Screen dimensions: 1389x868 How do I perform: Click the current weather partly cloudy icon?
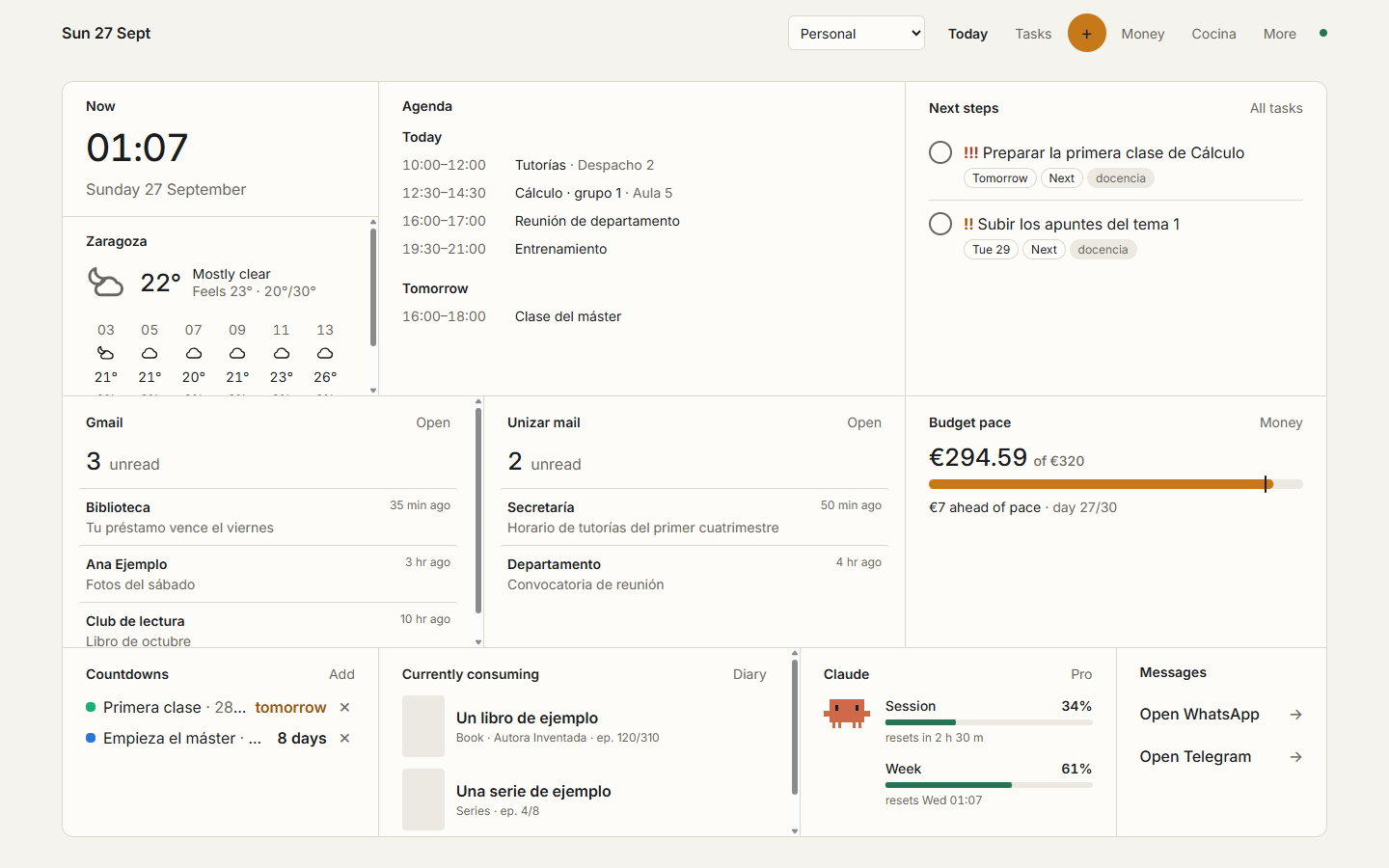105,283
